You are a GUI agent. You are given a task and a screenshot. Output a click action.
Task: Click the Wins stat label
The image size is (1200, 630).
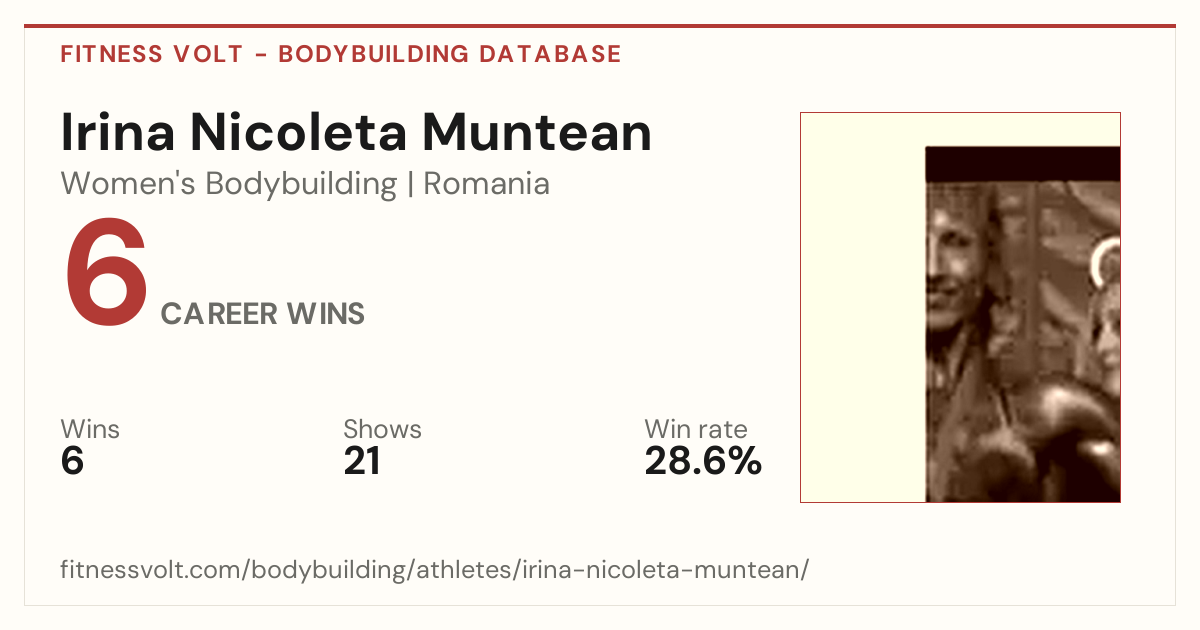tap(90, 429)
